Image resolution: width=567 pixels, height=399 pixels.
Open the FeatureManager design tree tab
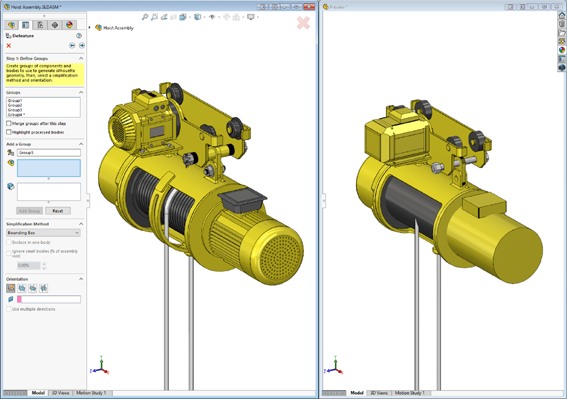11,25
